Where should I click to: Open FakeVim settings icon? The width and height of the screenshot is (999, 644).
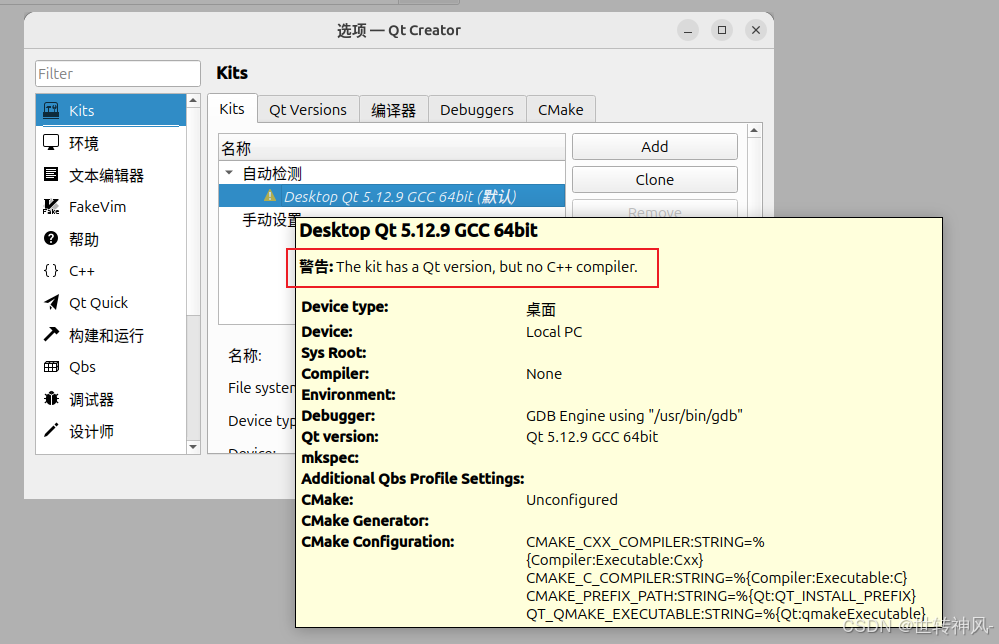[x=51, y=206]
